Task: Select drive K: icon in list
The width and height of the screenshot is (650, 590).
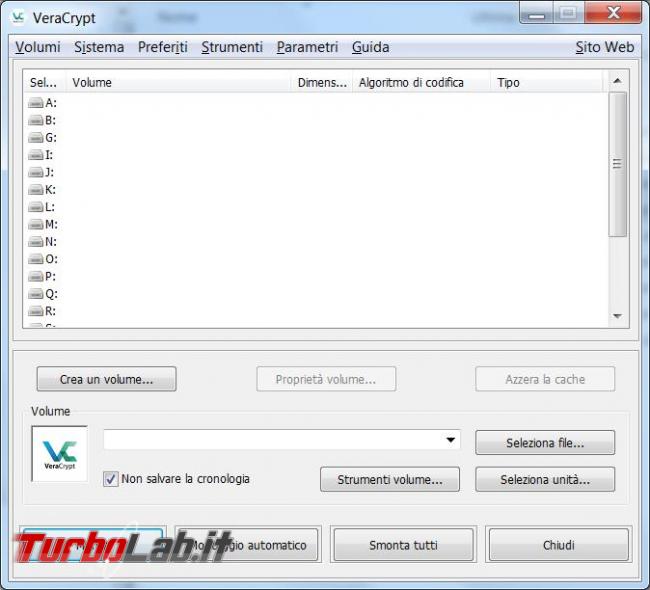Action: pos(36,189)
